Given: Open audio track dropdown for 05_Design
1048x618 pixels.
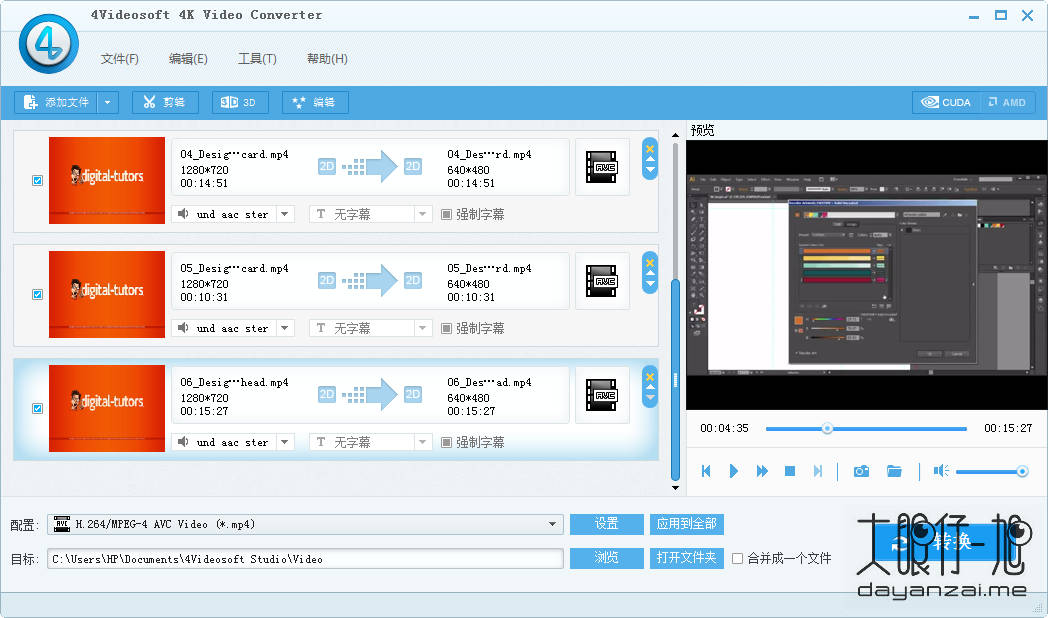Looking at the screenshot, I should click(x=285, y=329).
